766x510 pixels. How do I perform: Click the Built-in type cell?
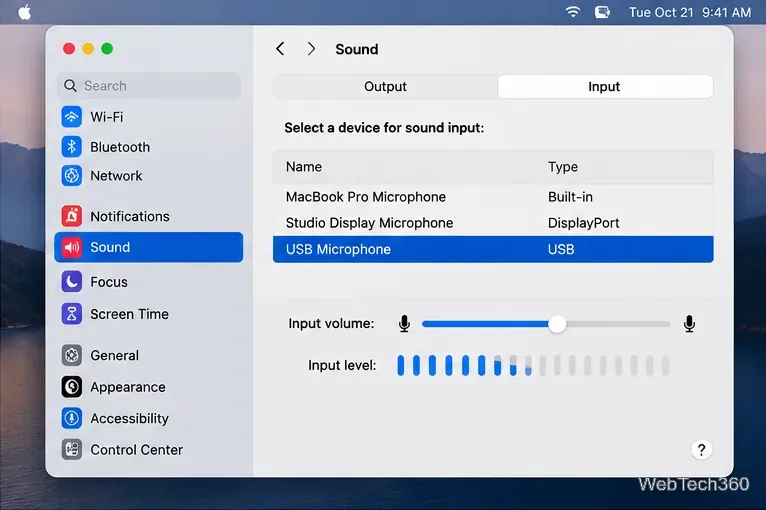(570, 197)
